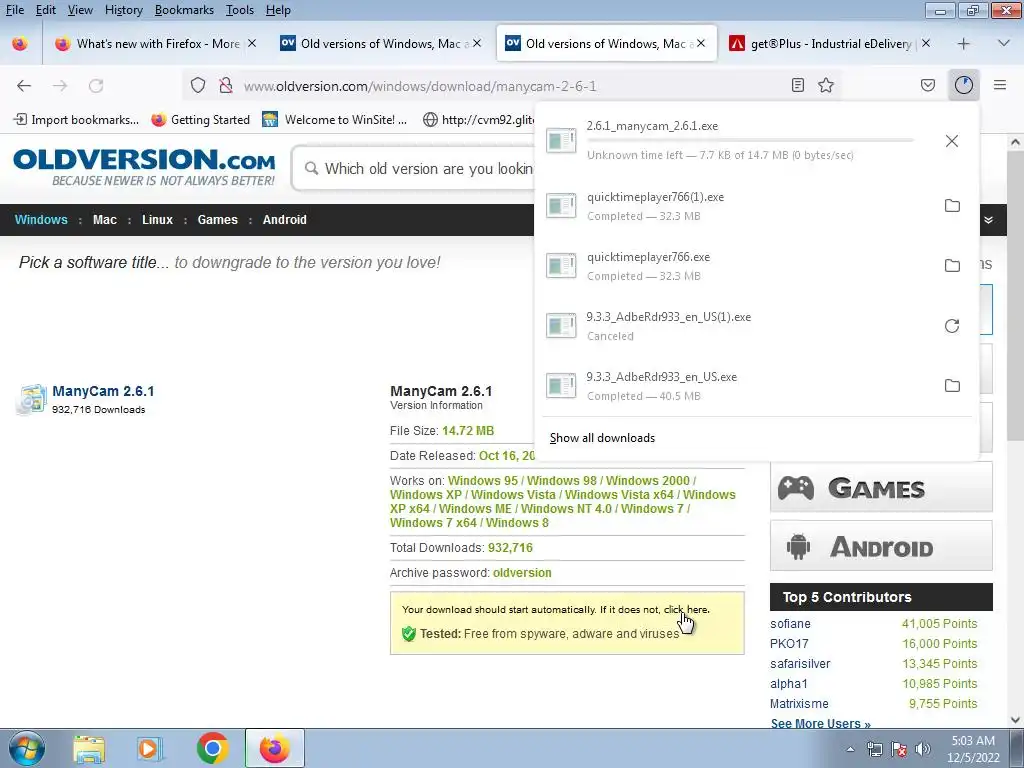Open contributor PKO17 profile
The height and width of the screenshot is (768, 1024).
(x=789, y=644)
